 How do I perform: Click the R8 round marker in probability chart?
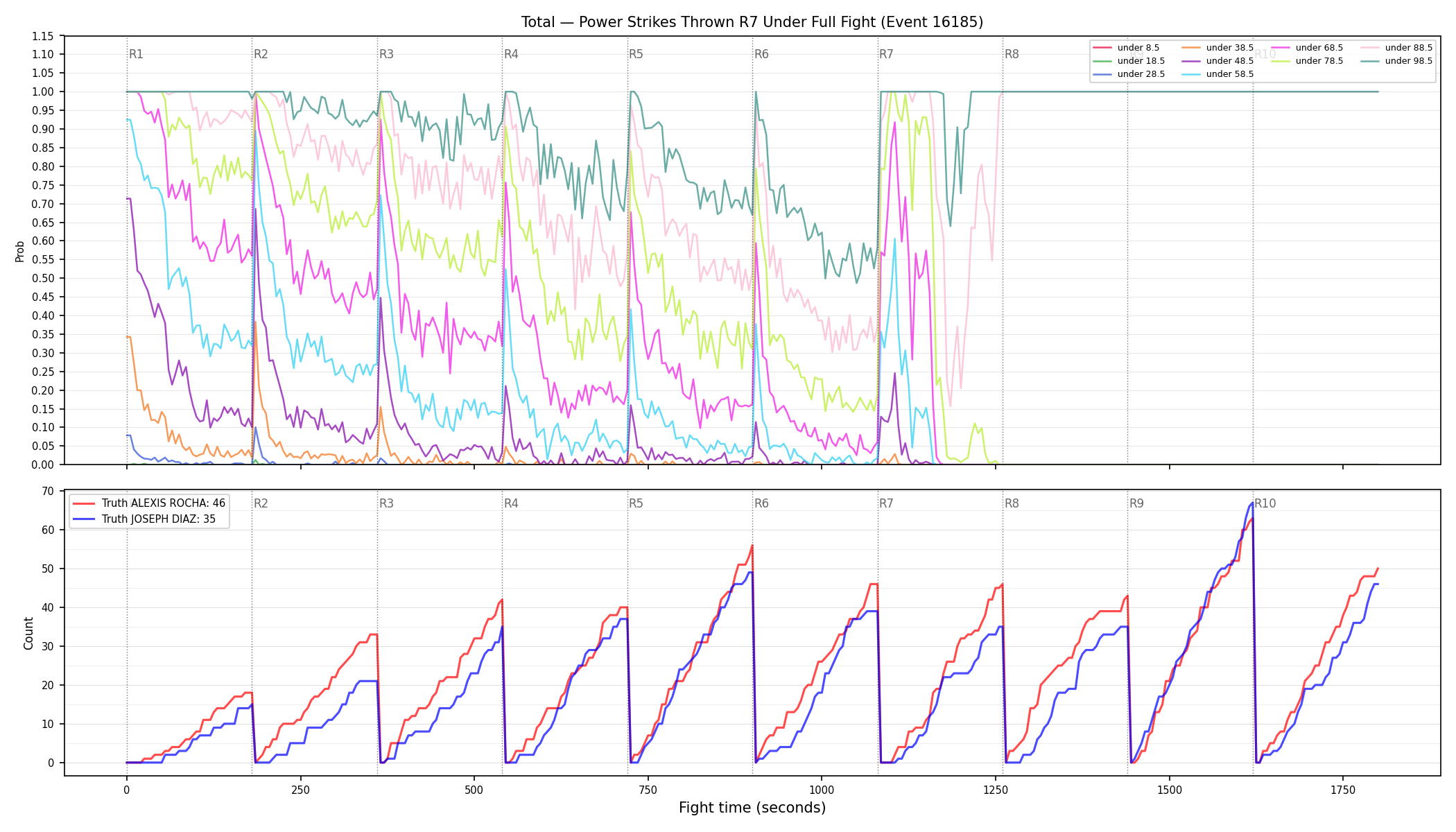point(1012,54)
